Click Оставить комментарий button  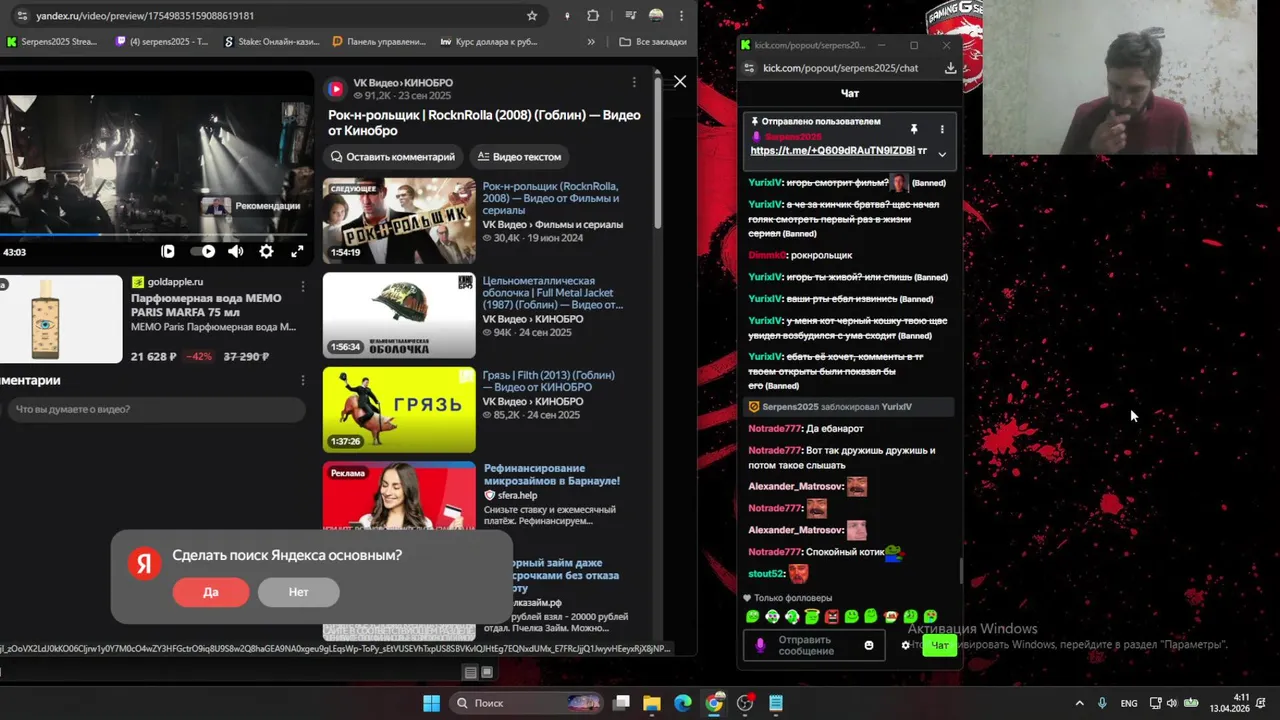click(x=393, y=157)
